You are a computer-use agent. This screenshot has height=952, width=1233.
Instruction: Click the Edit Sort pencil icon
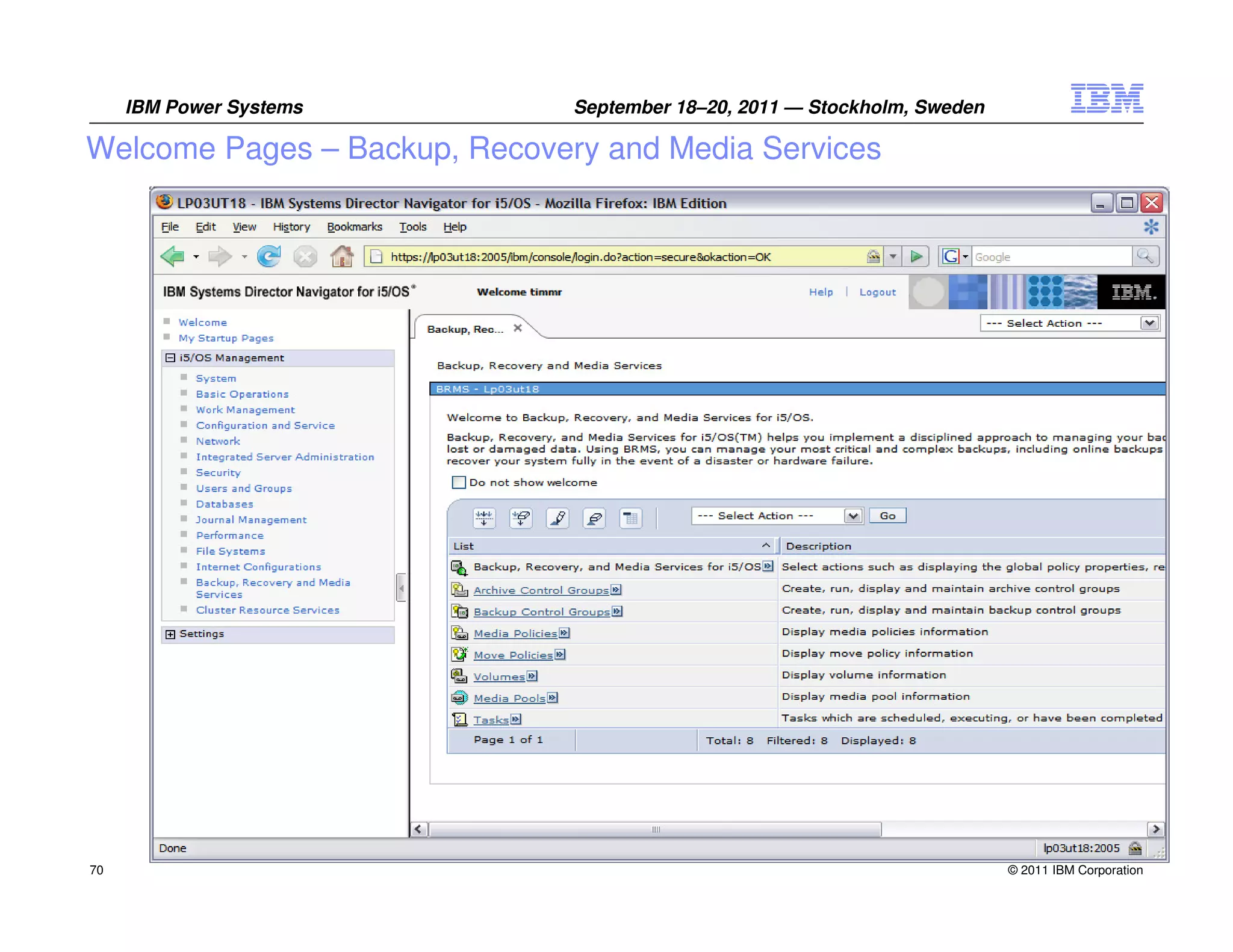click(557, 518)
